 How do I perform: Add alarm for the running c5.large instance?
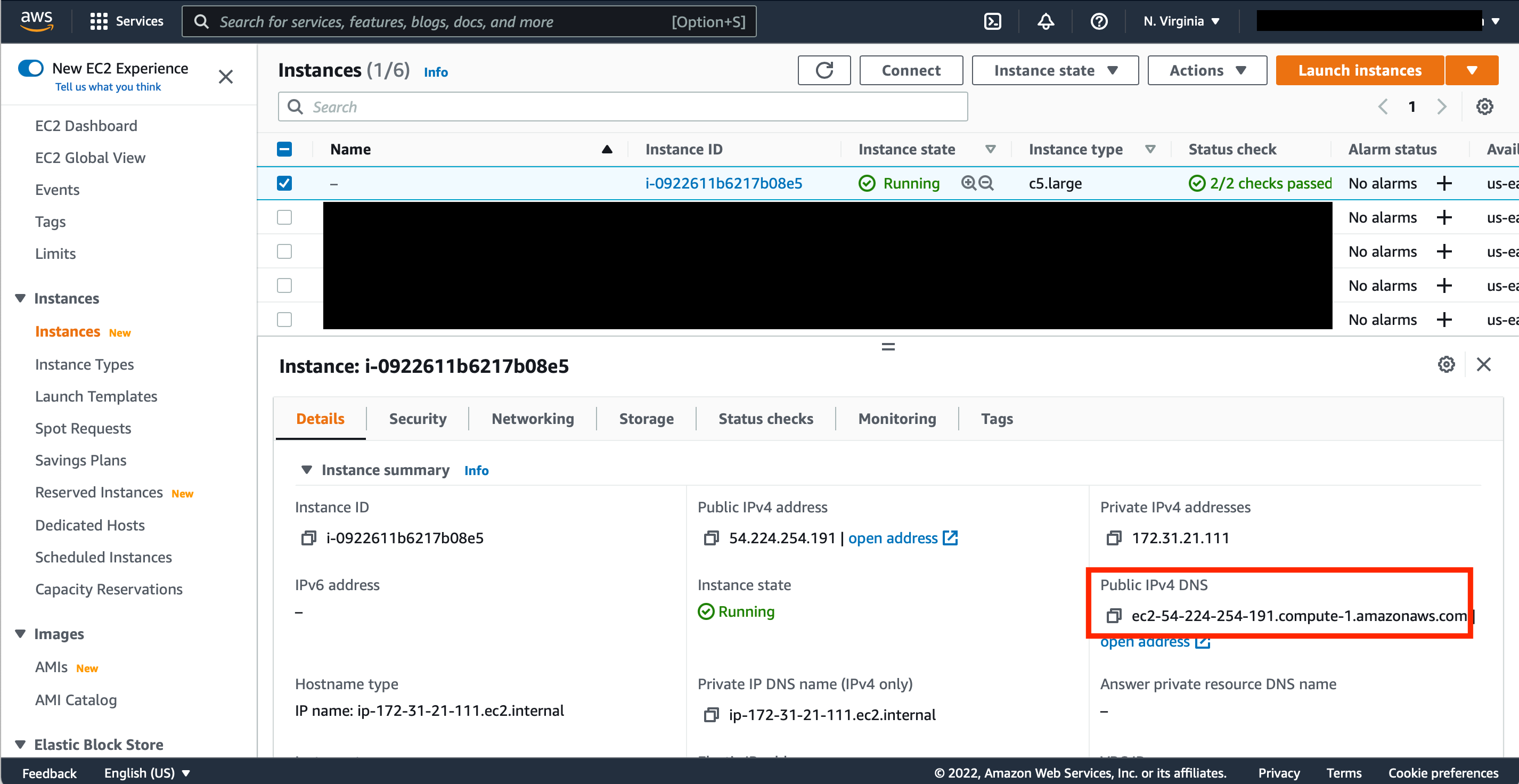1444,183
